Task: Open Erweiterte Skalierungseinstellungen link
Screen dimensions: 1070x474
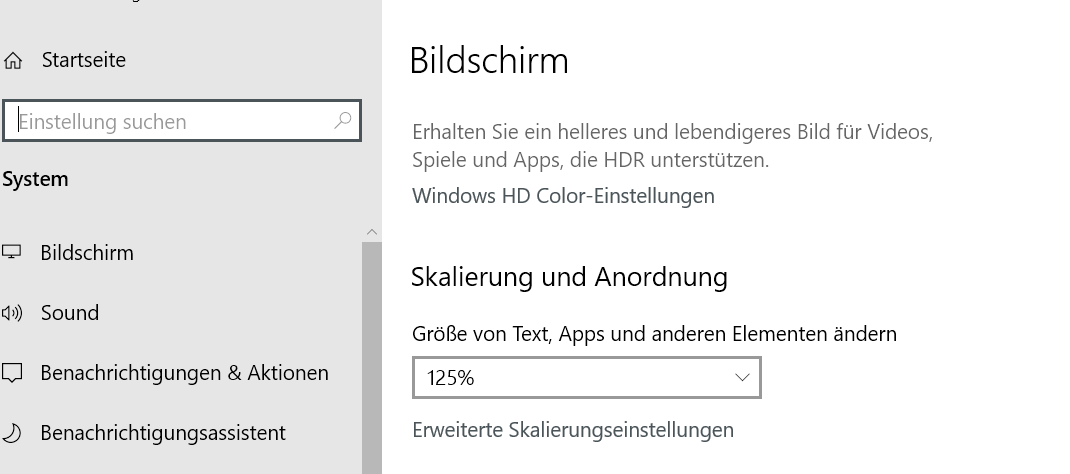Action: (x=573, y=430)
